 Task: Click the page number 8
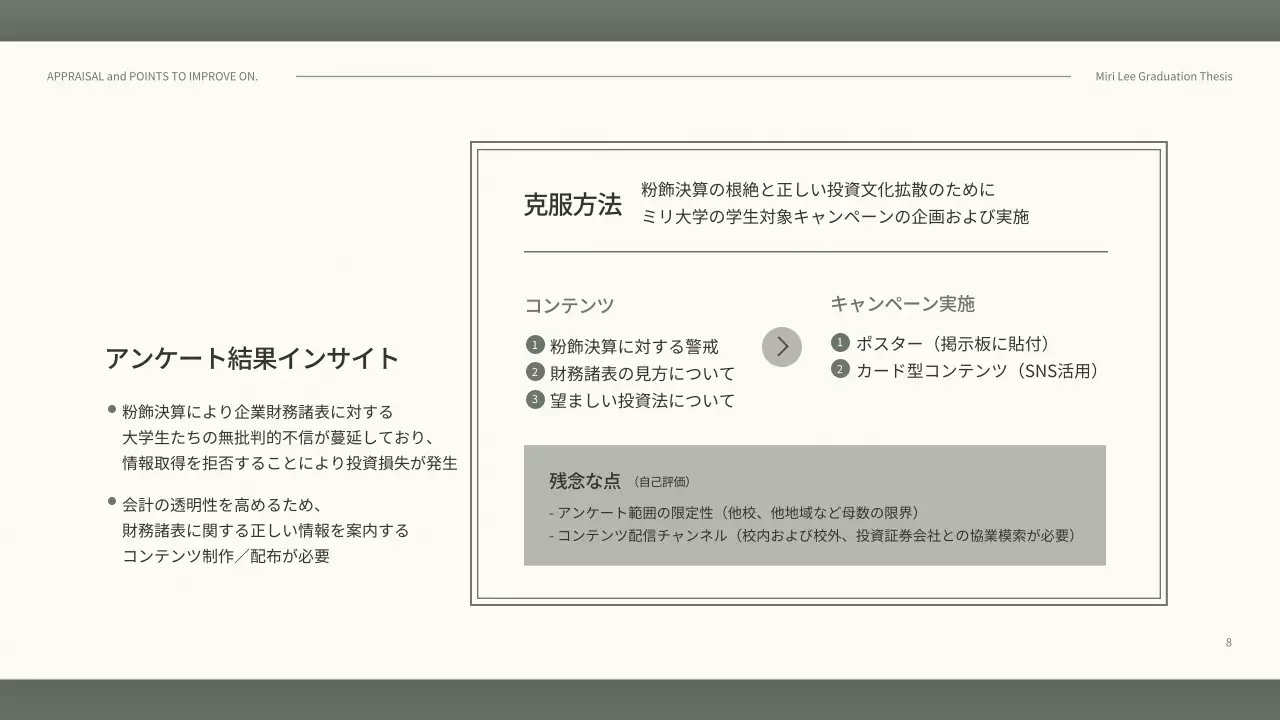1228,643
